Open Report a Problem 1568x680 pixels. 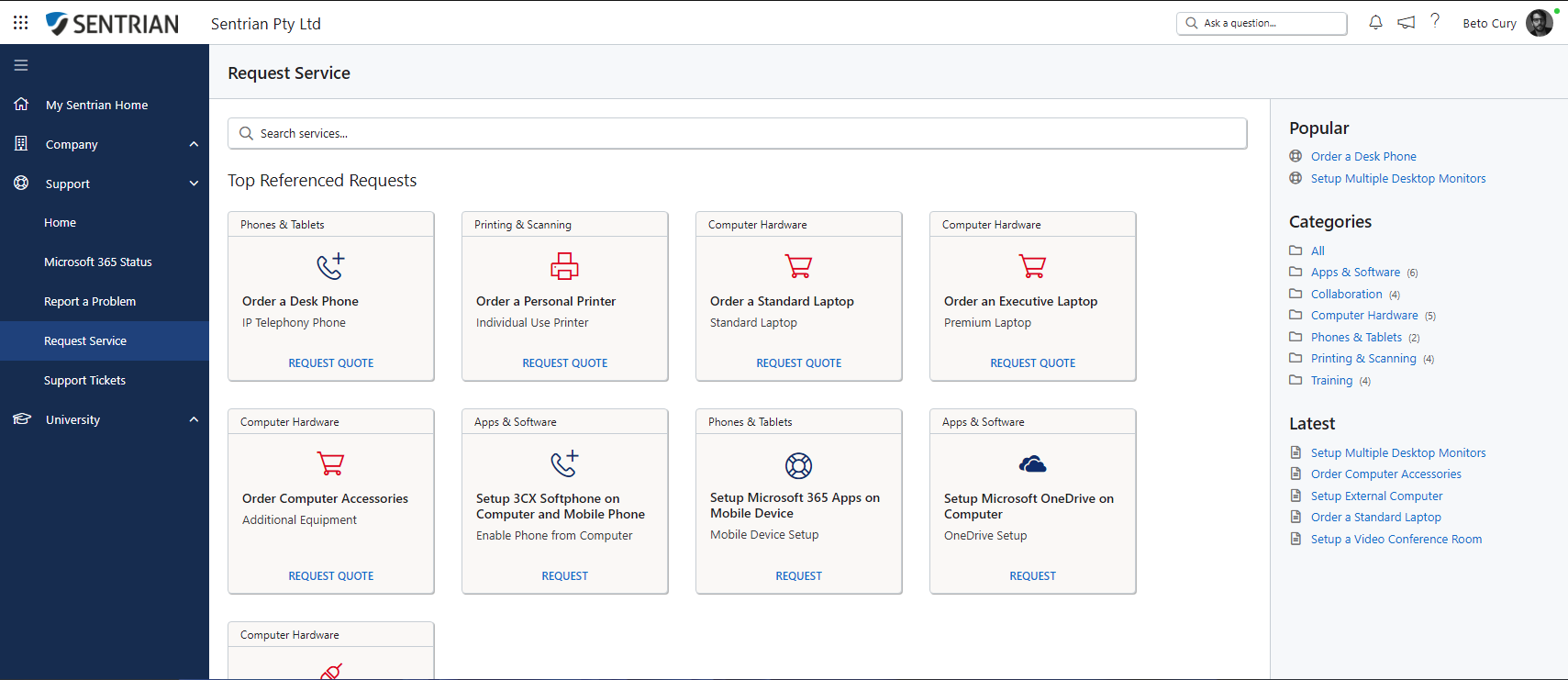[90, 301]
